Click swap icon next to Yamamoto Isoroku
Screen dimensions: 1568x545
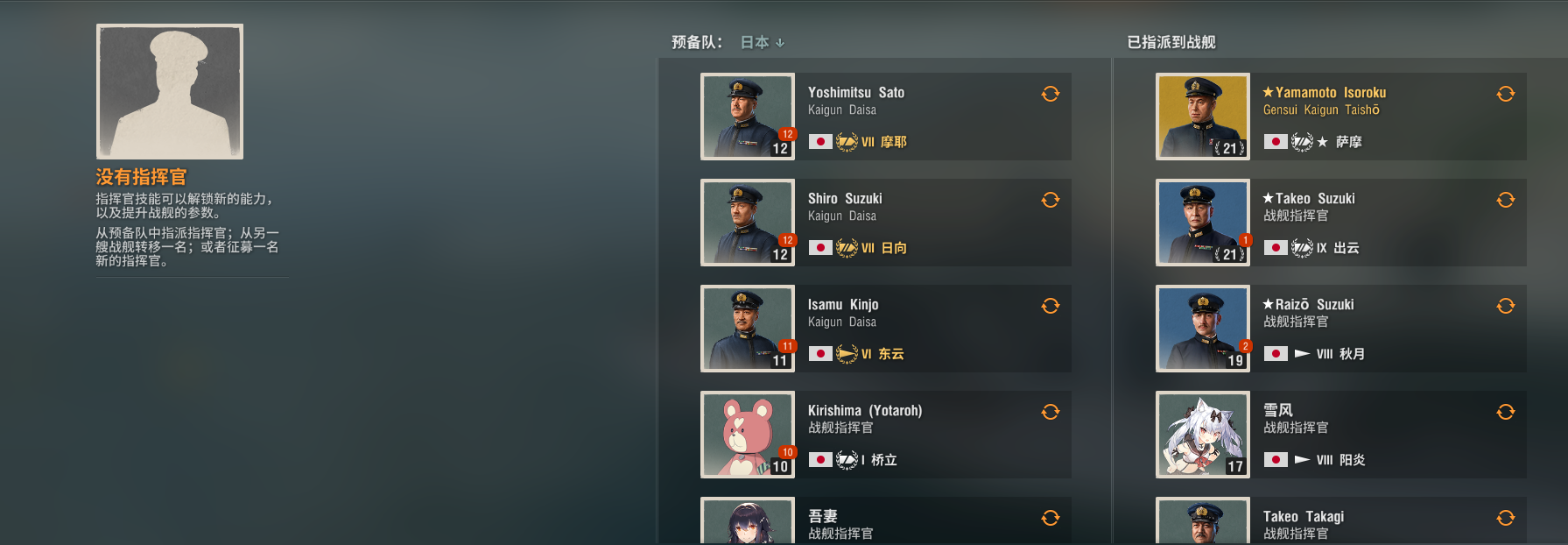tap(1506, 94)
